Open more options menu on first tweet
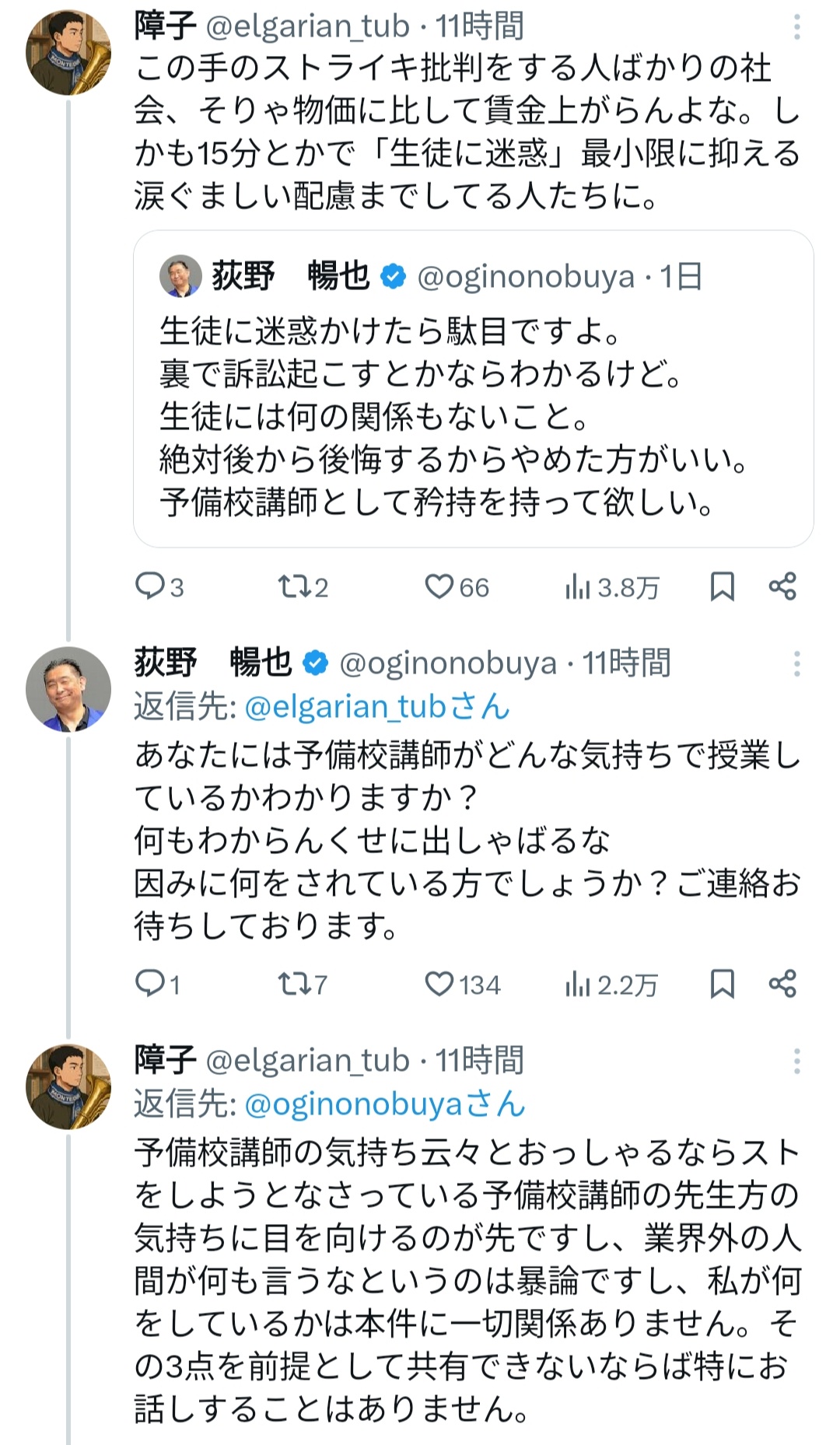840x1445 pixels. (x=796, y=28)
